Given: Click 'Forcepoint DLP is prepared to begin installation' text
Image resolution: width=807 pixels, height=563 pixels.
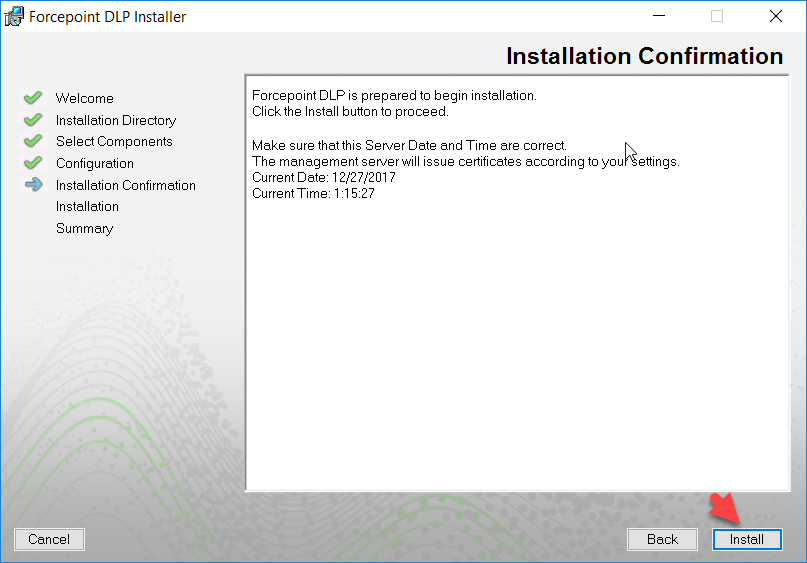Looking at the screenshot, I should tap(394, 96).
